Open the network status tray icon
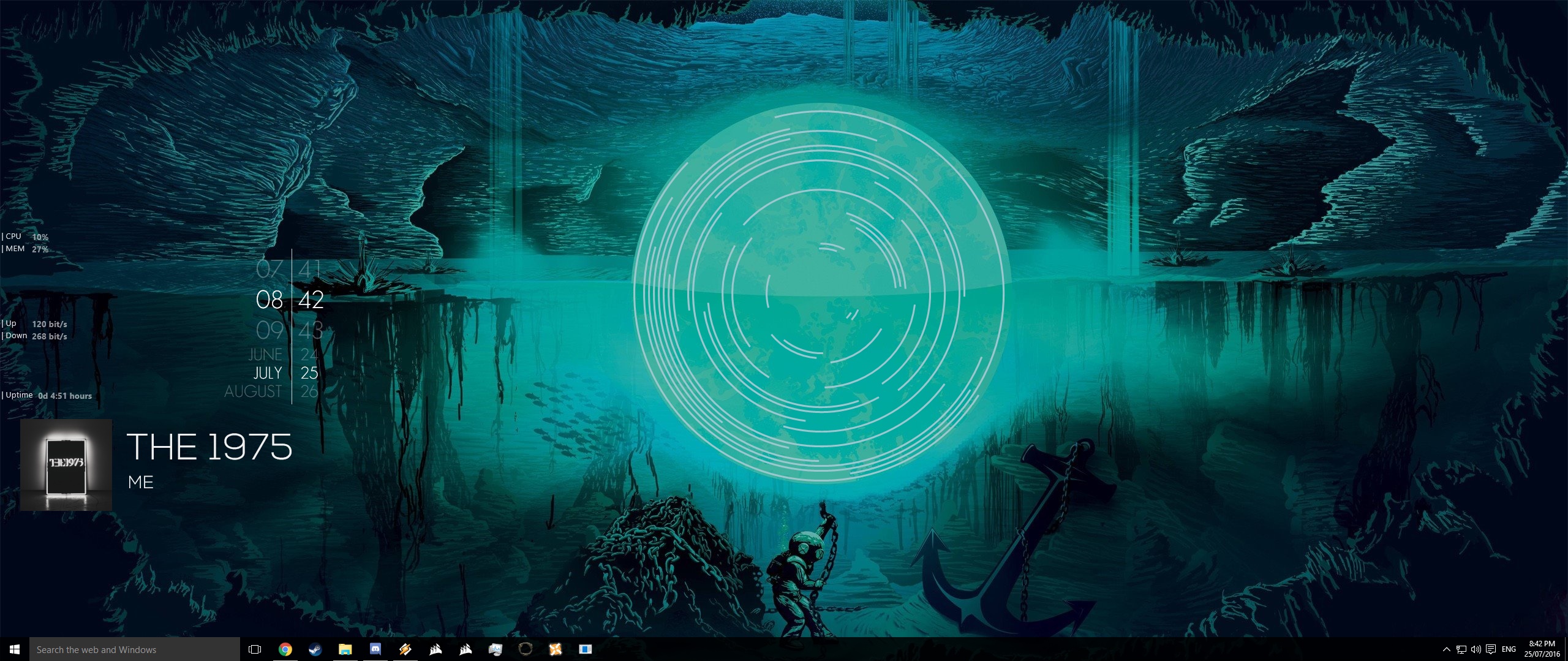 tap(1461, 649)
